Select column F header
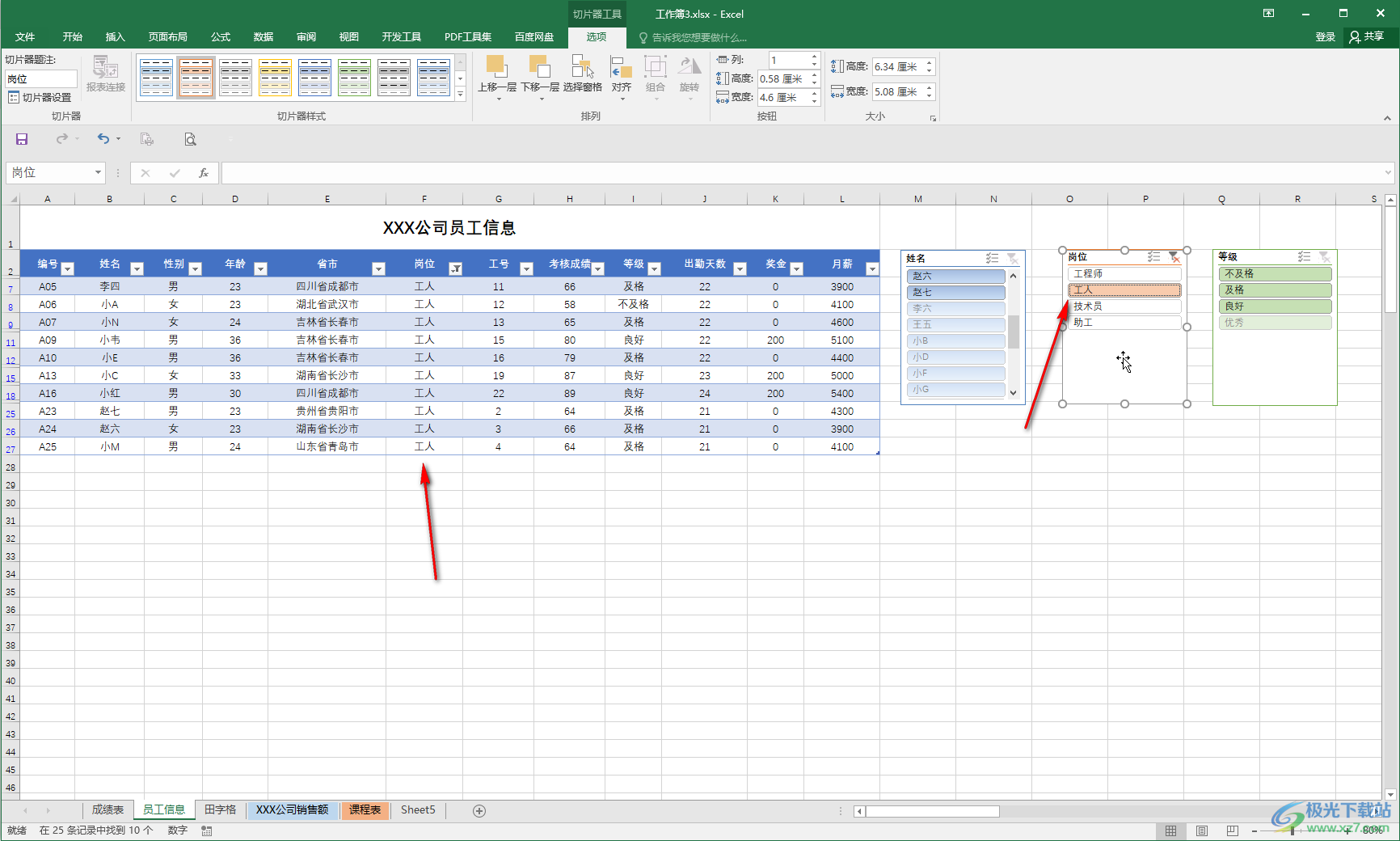This screenshot has height=841, width=1400. coord(424,198)
